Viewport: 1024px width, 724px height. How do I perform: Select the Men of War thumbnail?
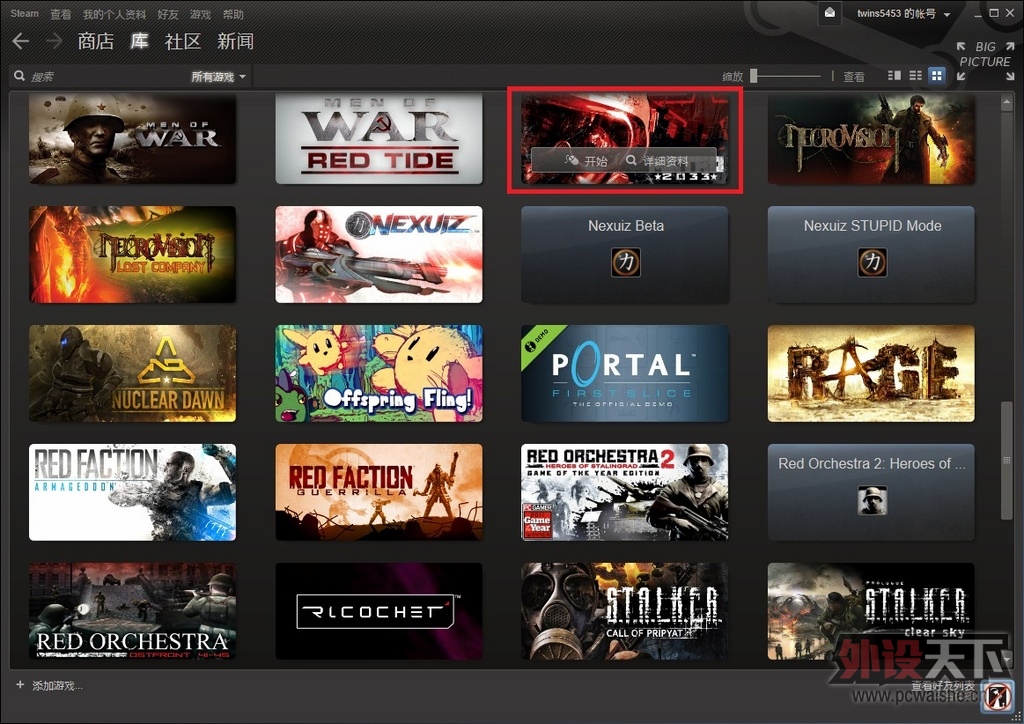[x=133, y=138]
